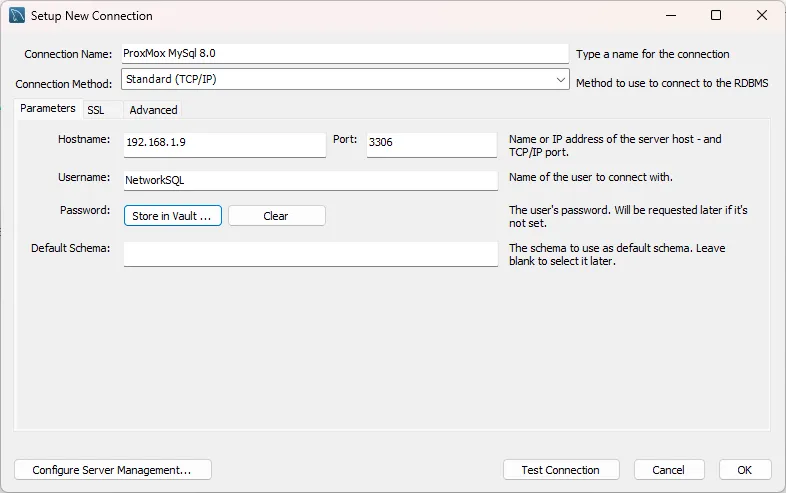Click the 'Connection Method:' label
The height and width of the screenshot is (493, 786).
pos(64,84)
